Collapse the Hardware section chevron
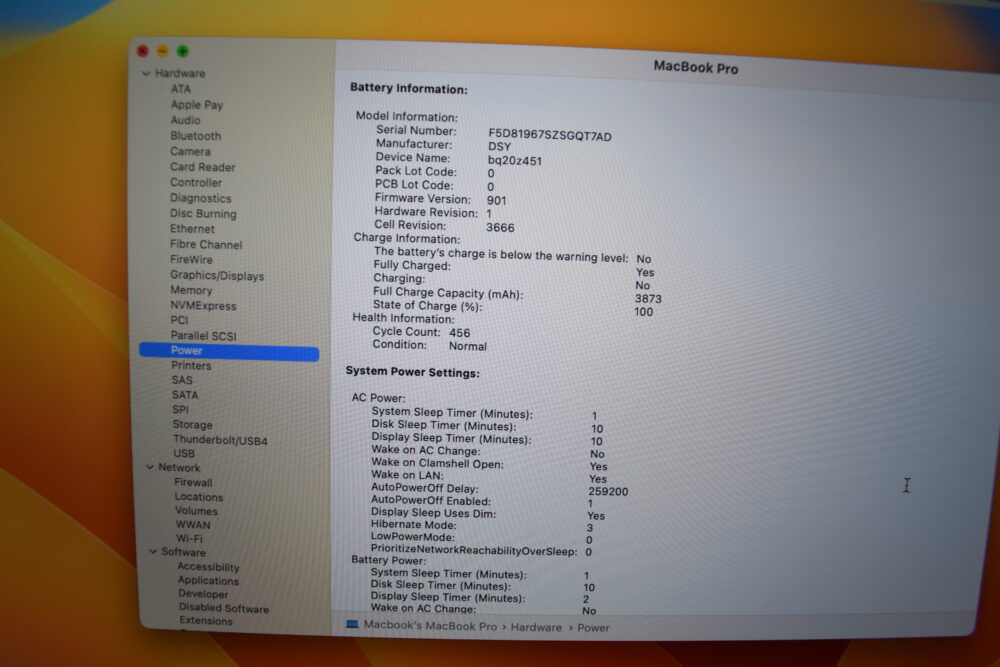The image size is (1000, 667). coord(146,73)
